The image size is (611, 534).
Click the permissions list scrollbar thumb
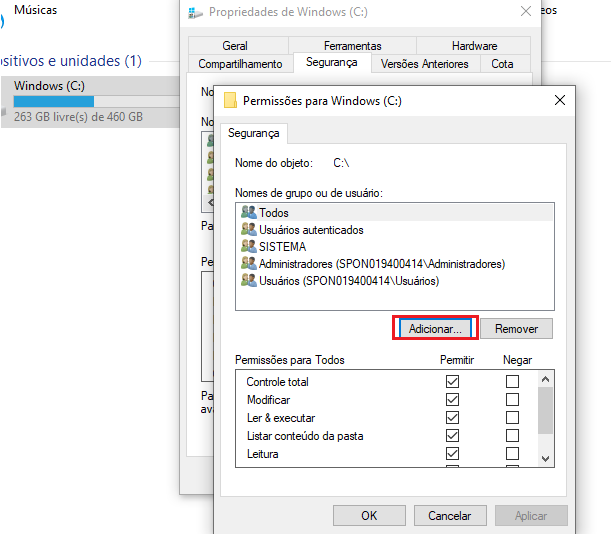[x=546, y=410]
